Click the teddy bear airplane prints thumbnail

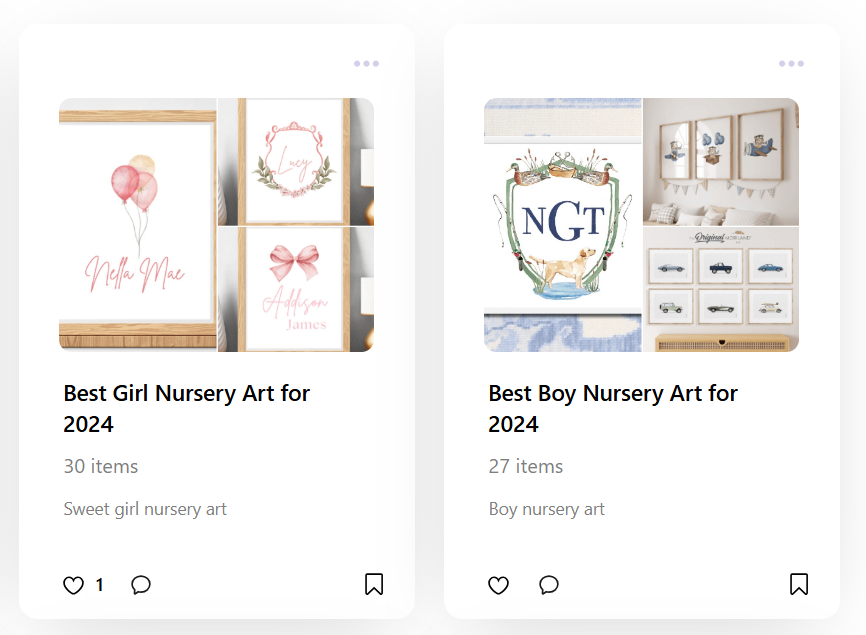[x=721, y=162]
